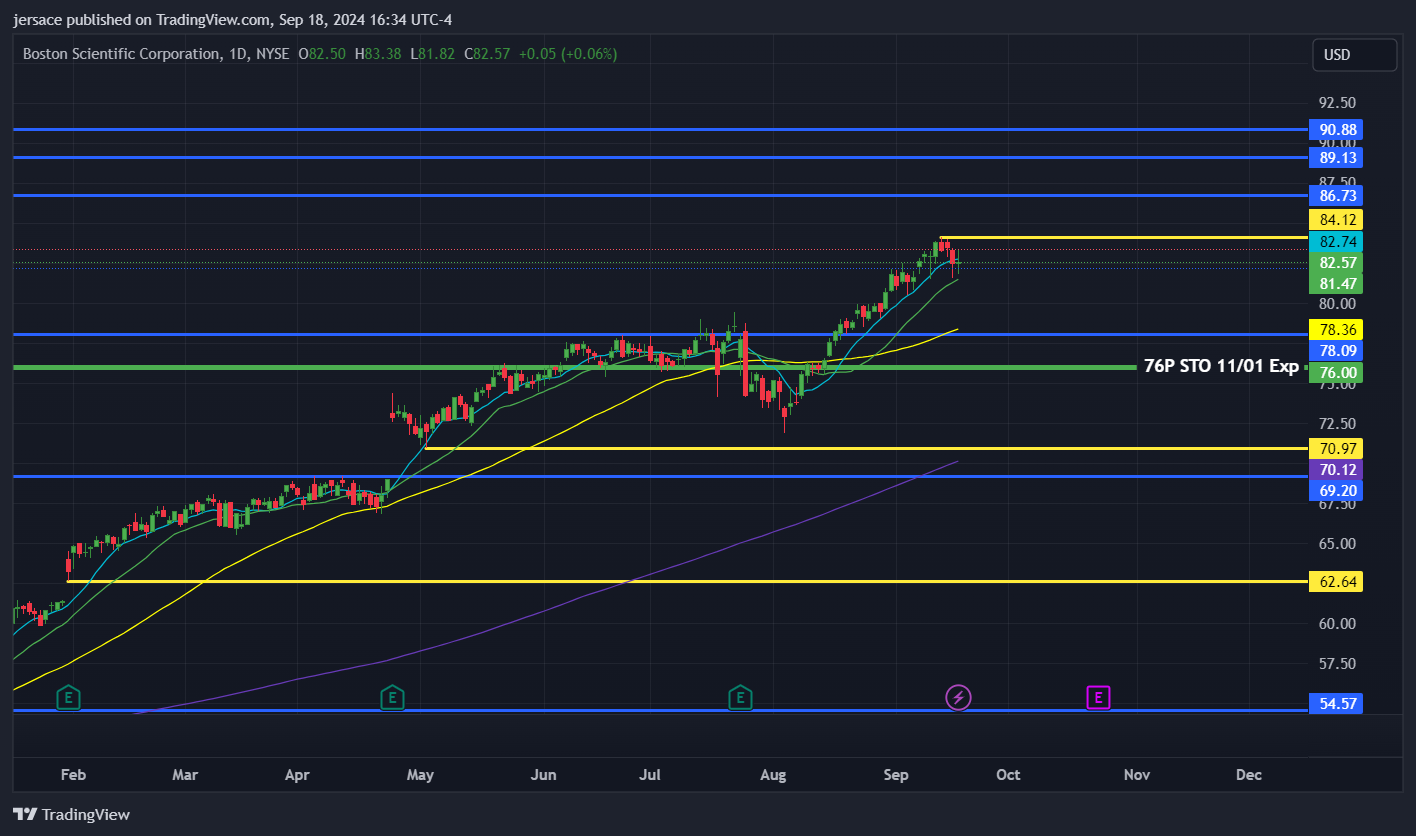Click the purple 70.12 moving average label
The image size is (1416, 836).
pyautogui.click(x=1337, y=469)
